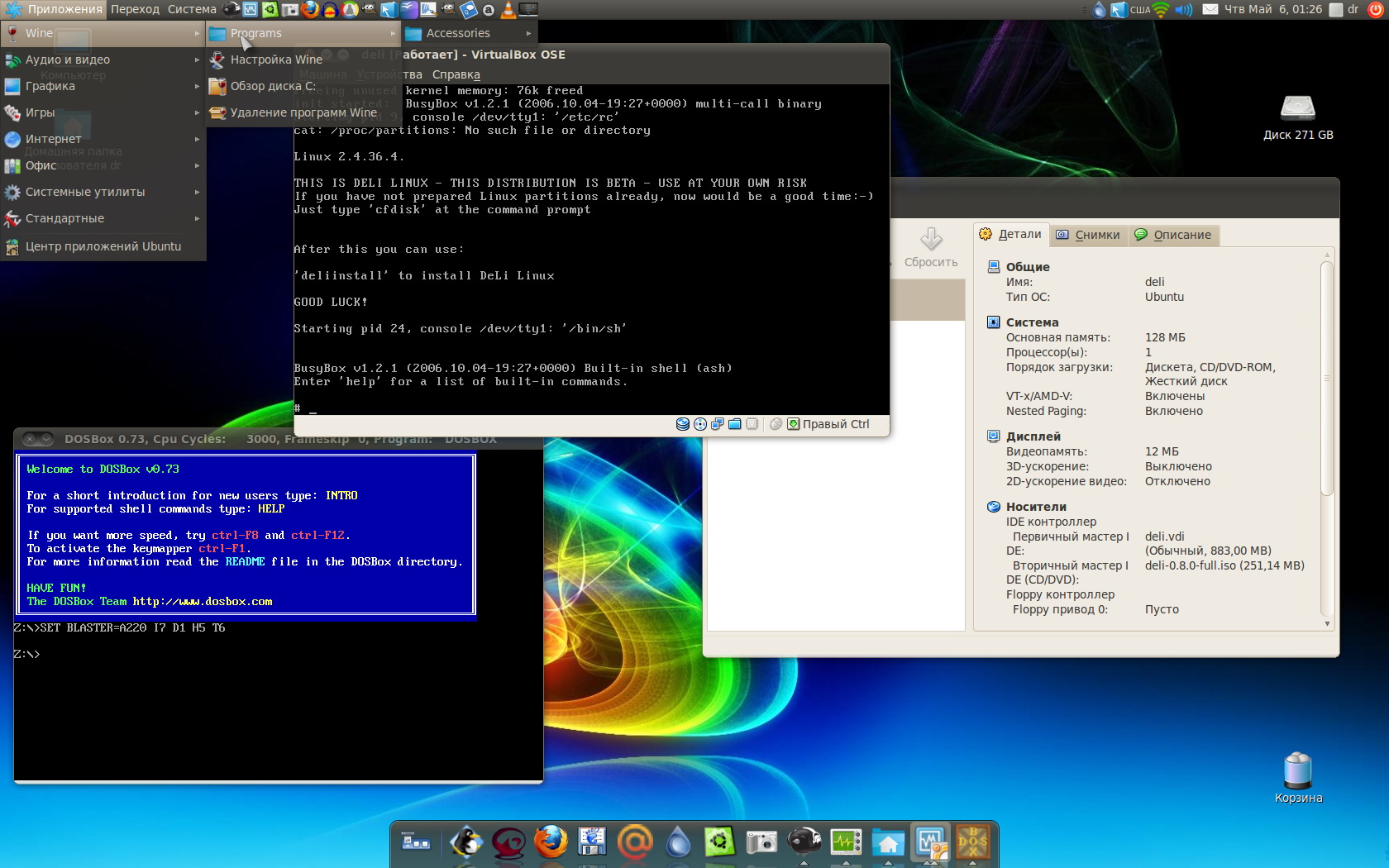The height and width of the screenshot is (868, 1389).
Task: Click the details panel vertical scrollbar
Action: click(x=1327, y=379)
